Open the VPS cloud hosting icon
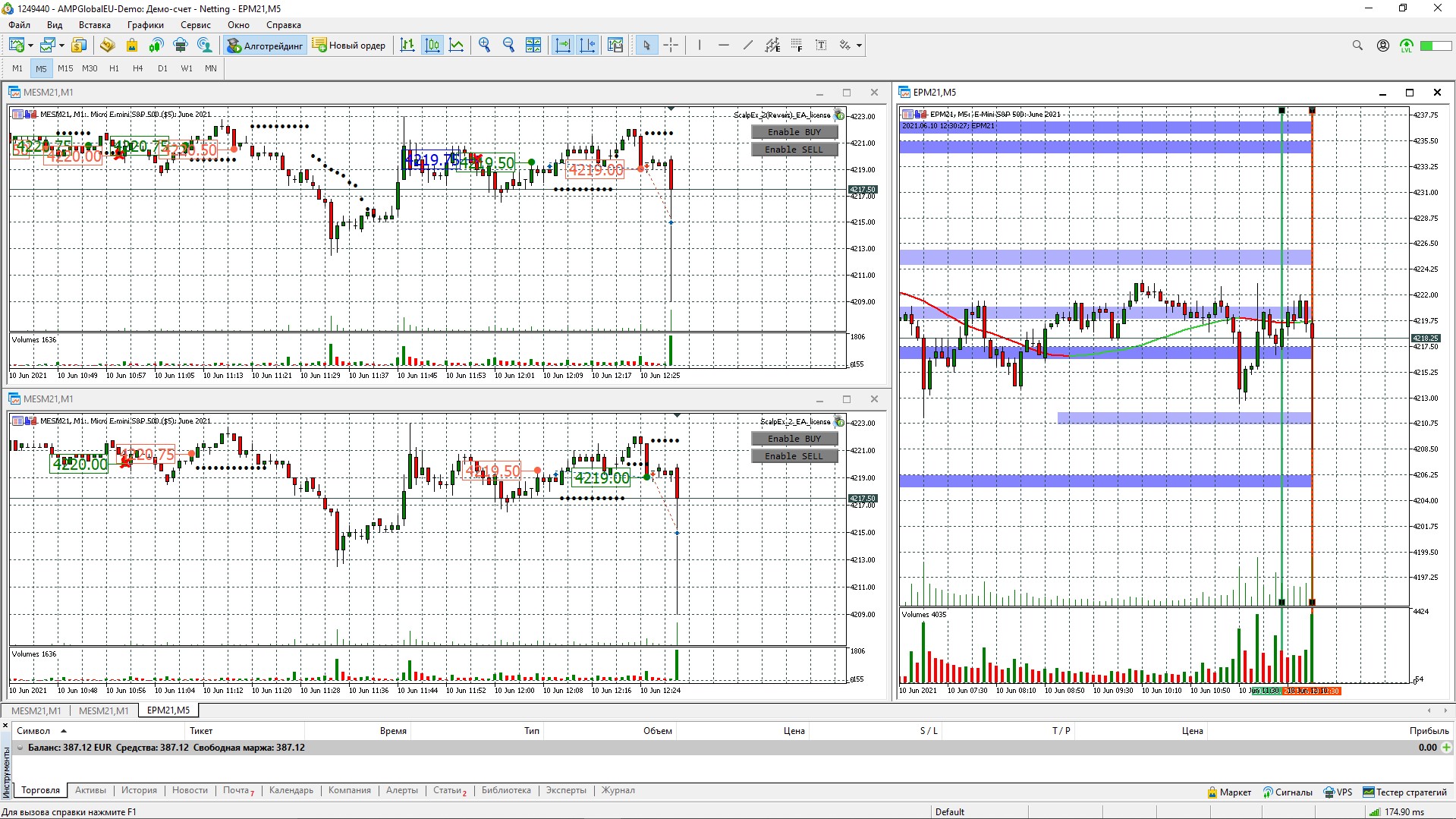The width and height of the screenshot is (1456, 819). point(181,46)
